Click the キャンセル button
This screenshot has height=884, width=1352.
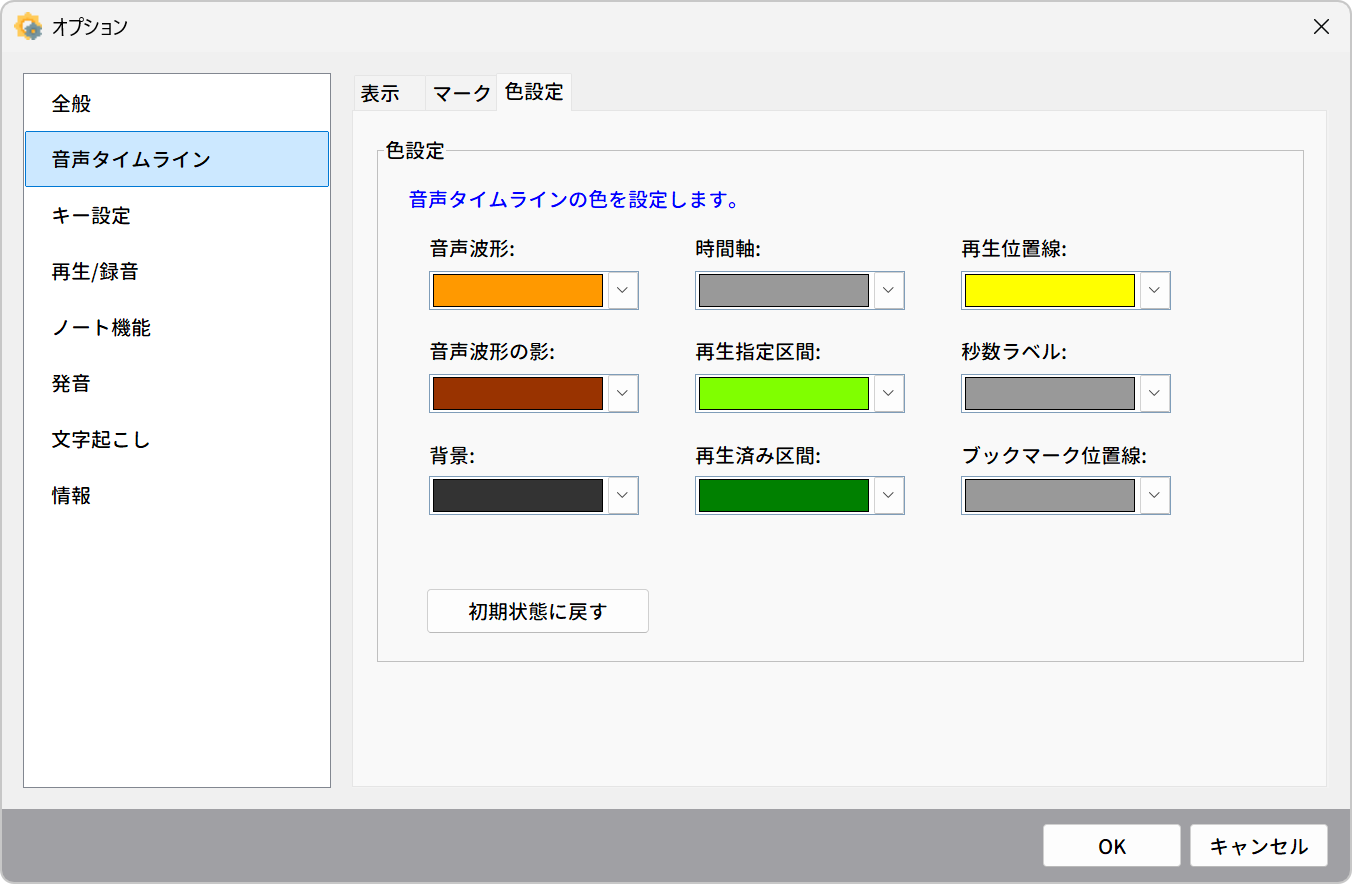click(x=1259, y=846)
